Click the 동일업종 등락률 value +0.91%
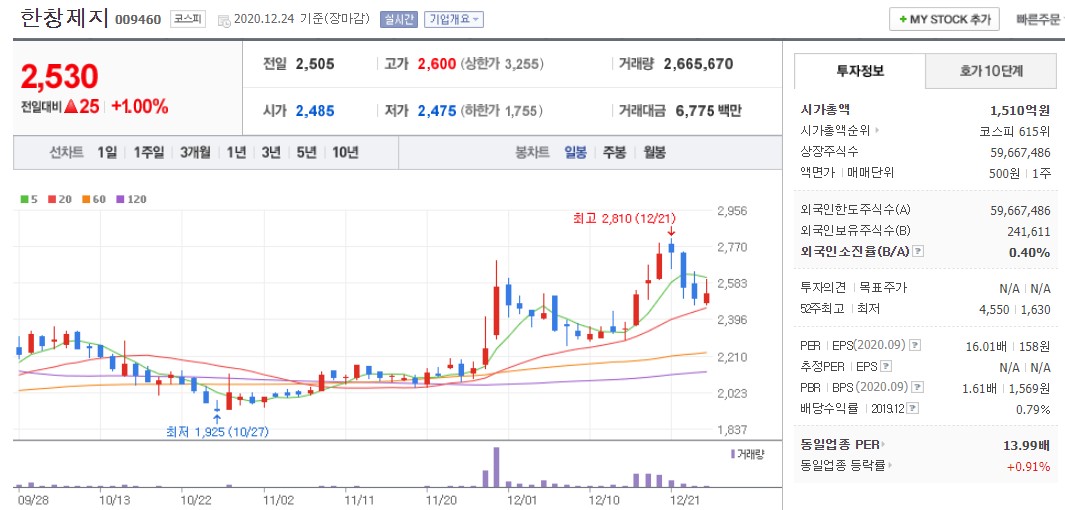 1029,467
